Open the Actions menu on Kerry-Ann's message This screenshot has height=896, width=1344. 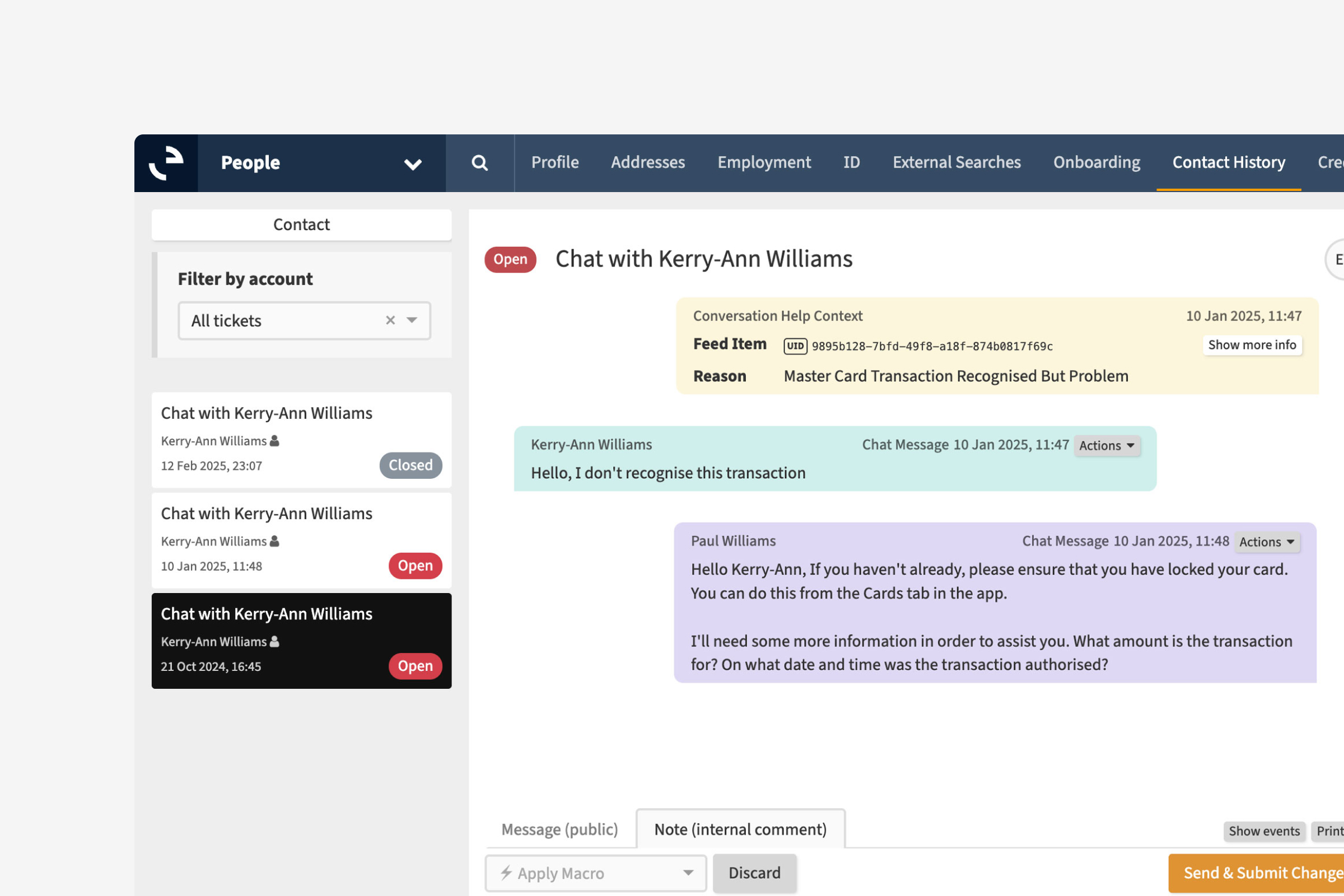pos(1107,446)
